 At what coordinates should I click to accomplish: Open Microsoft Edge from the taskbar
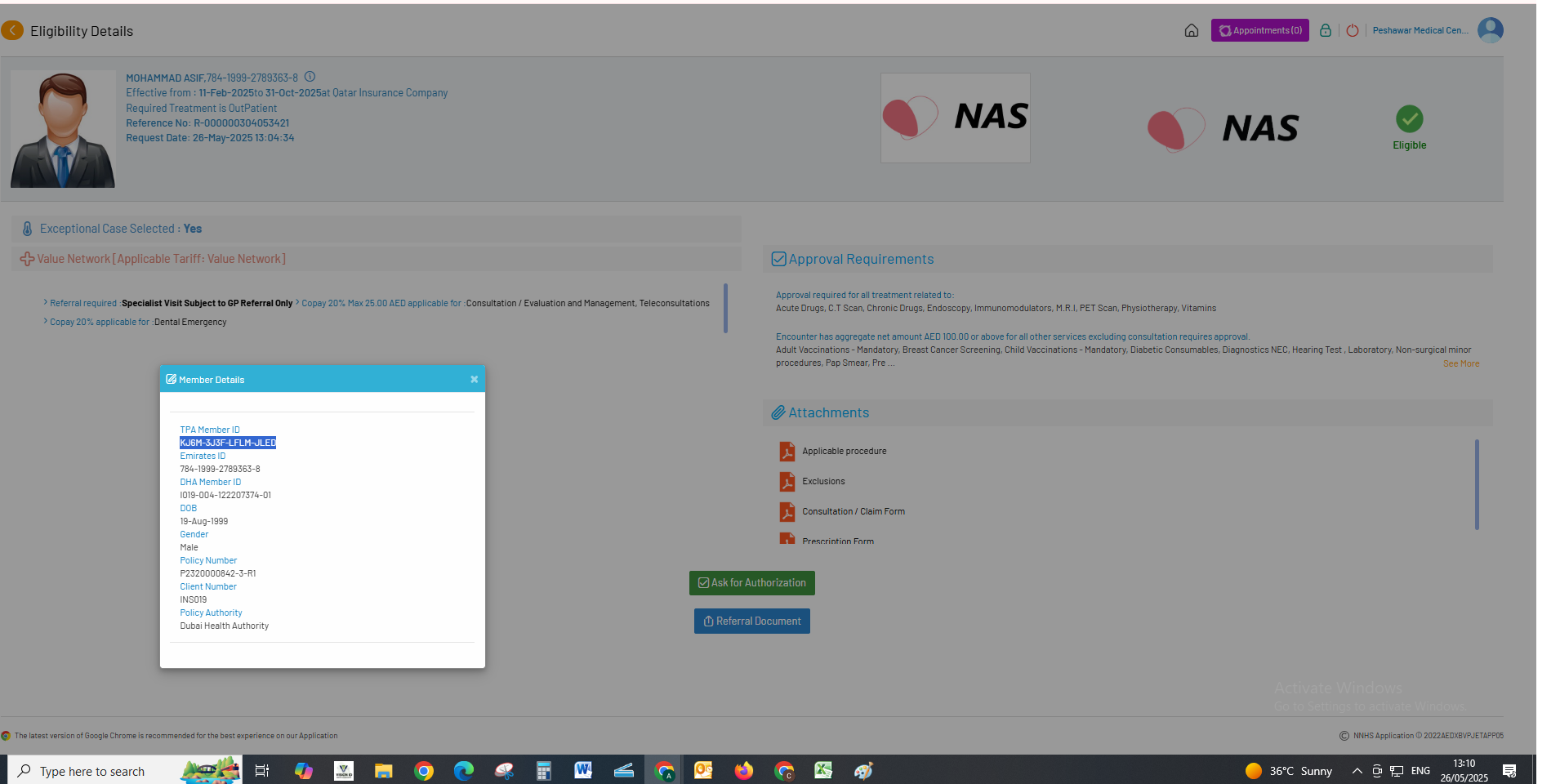point(463,770)
